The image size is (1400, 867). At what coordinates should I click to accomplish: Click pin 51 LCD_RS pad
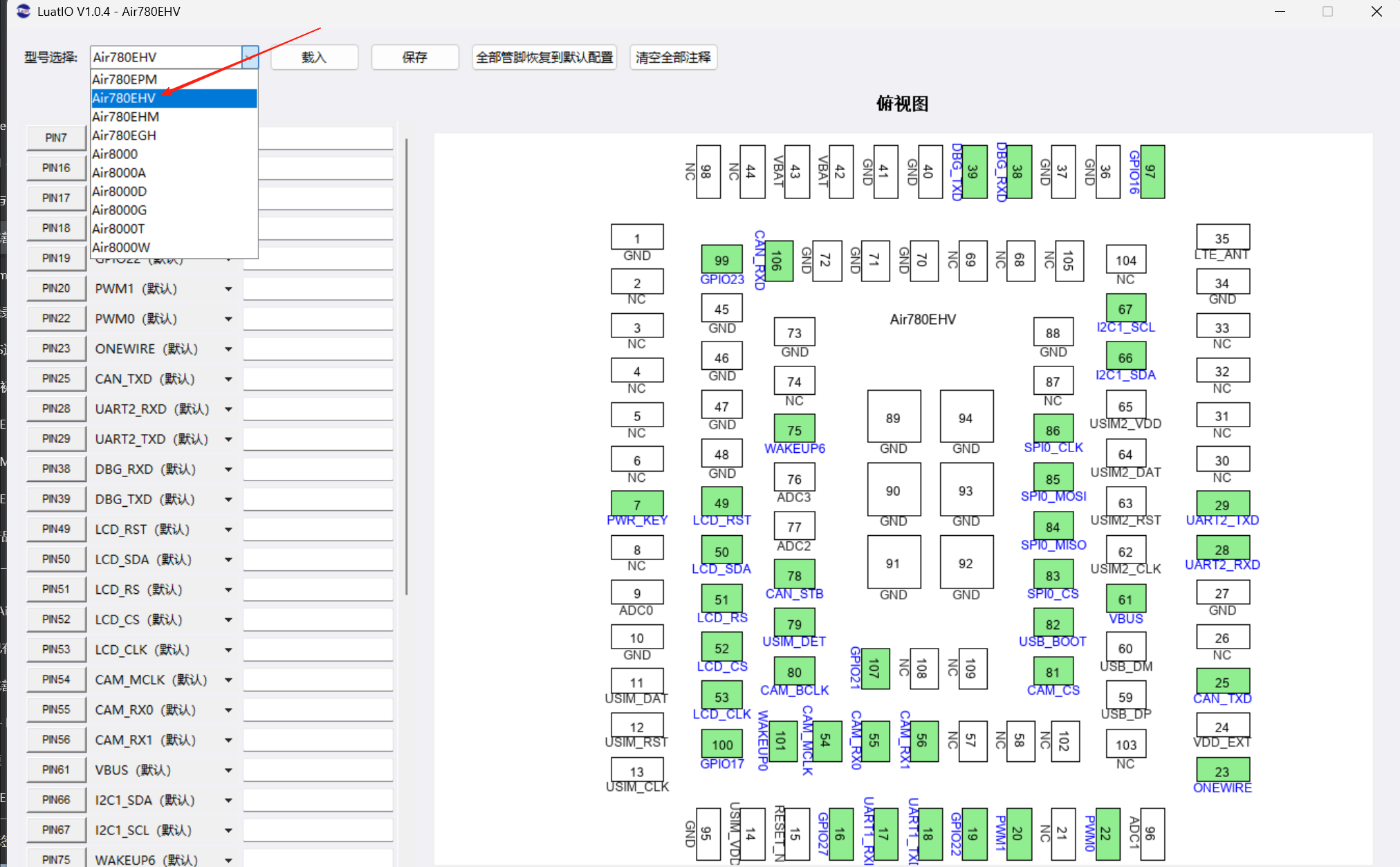pos(721,599)
